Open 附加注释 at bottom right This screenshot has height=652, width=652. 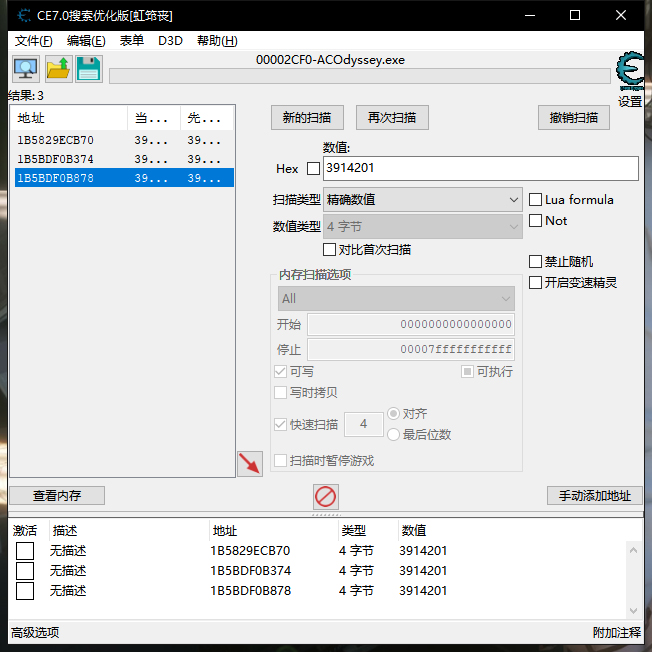(617, 632)
